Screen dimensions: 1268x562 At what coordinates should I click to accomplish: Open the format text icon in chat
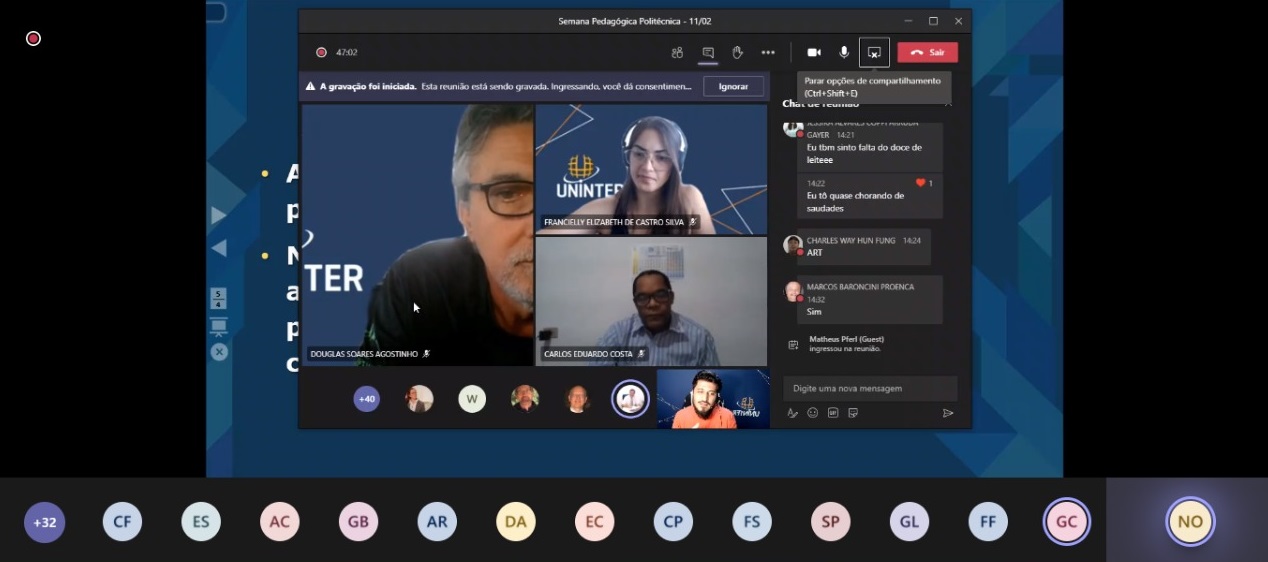click(x=792, y=413)
